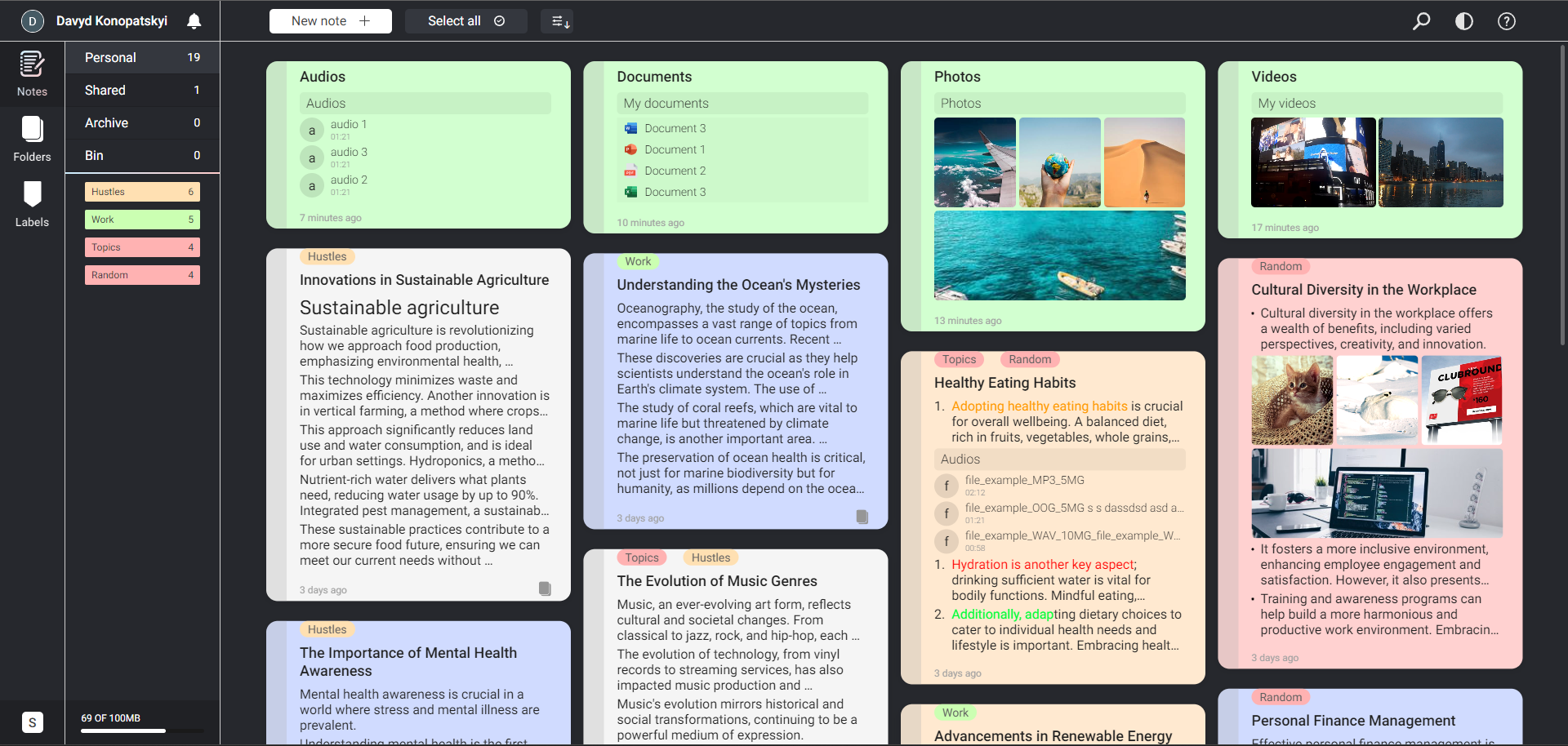Click the S icon at sidebar bottom
Image resolution: width=1568 pixels, height=746 pixels.
point(32,722)
